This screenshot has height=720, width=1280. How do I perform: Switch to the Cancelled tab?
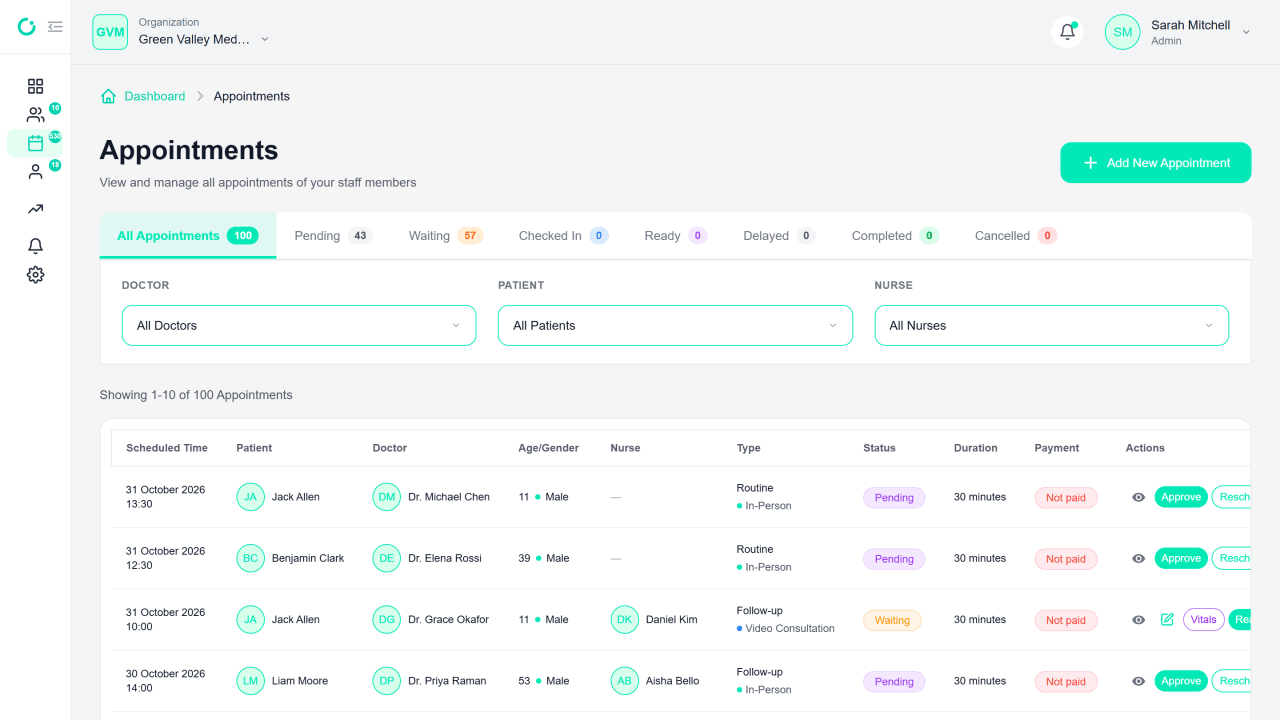[1015, 236]
